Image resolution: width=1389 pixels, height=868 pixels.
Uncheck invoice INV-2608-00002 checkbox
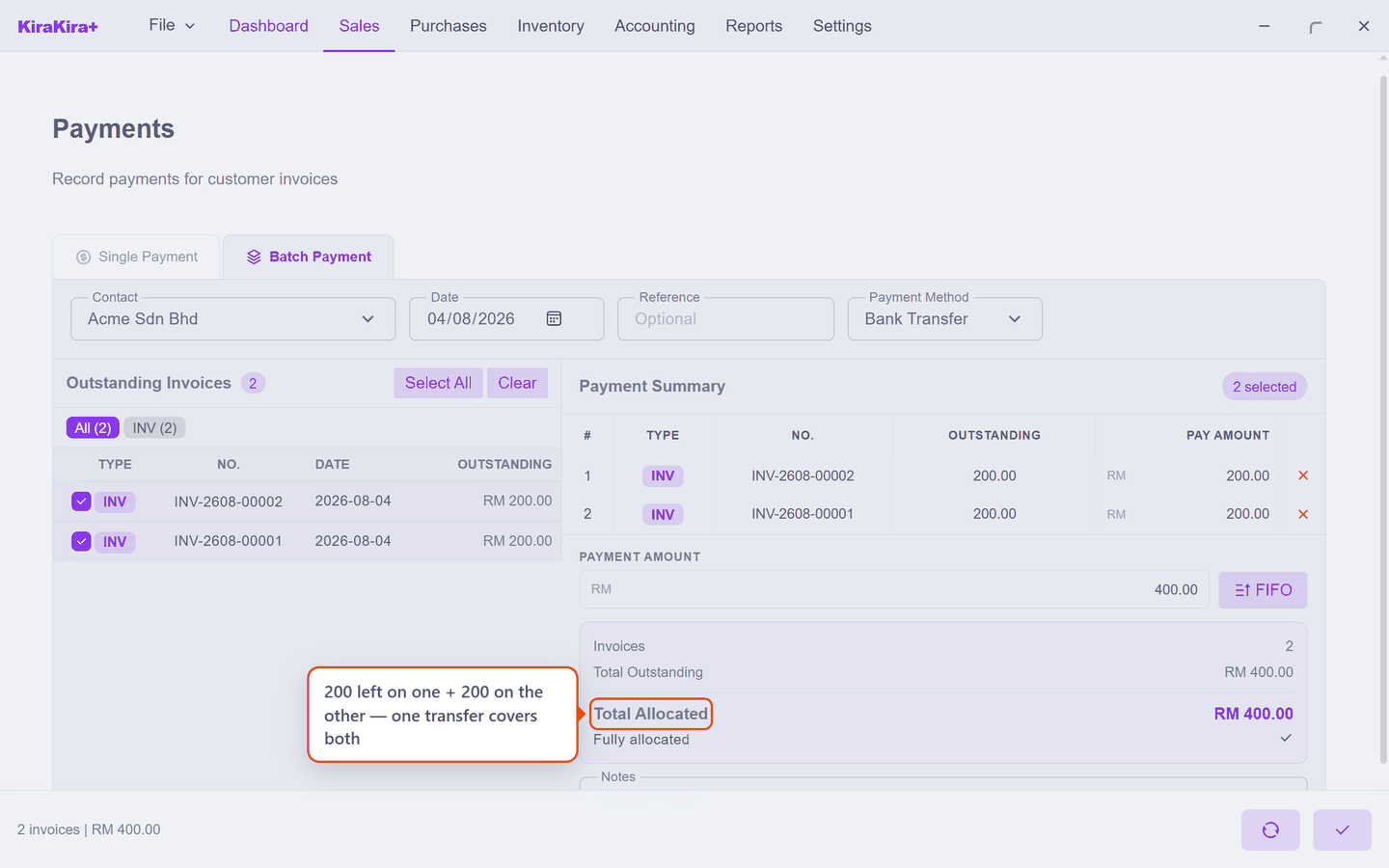click(81, 502)
